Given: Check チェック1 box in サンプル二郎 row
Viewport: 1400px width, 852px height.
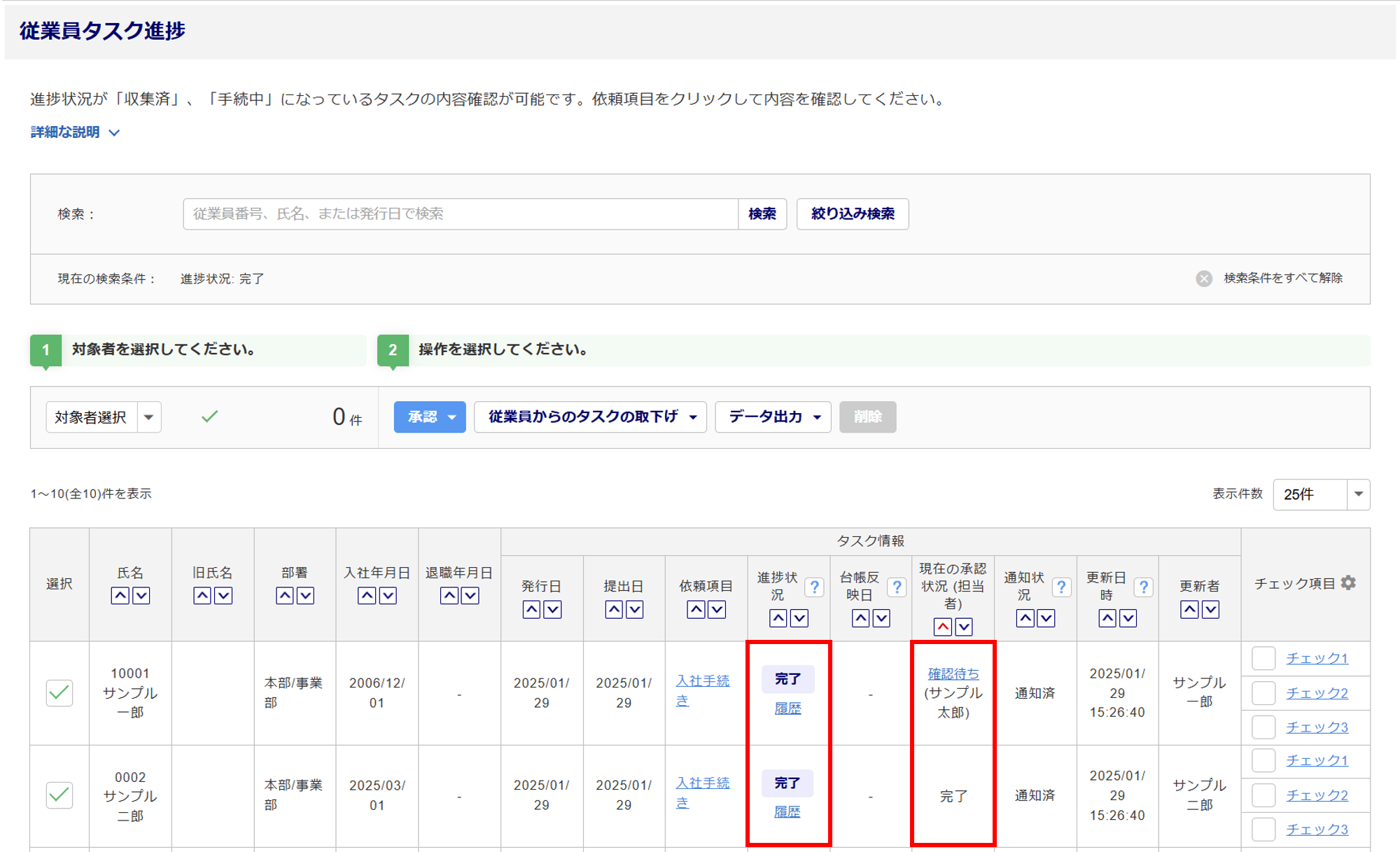Looking at the screenshot, I should [1263, 760].
